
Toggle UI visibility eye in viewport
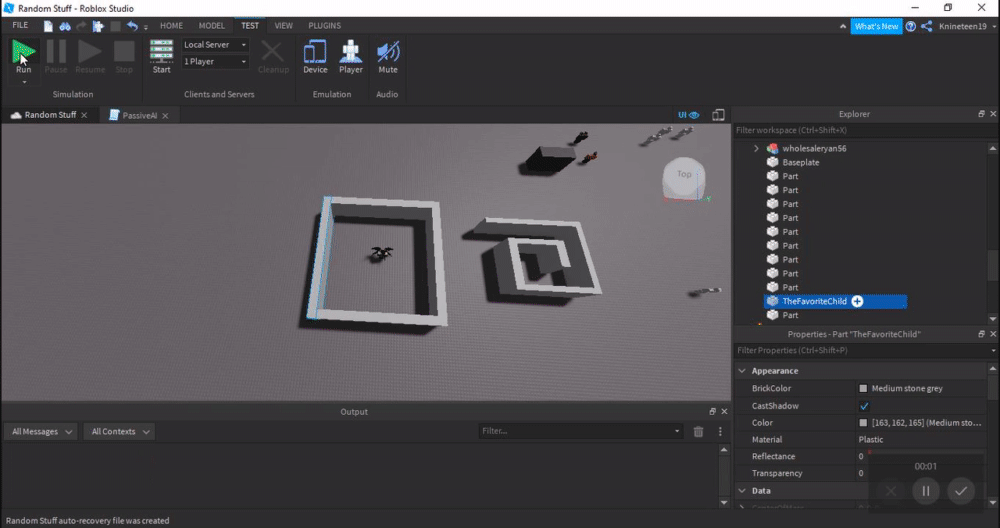(x=689, y=115)
